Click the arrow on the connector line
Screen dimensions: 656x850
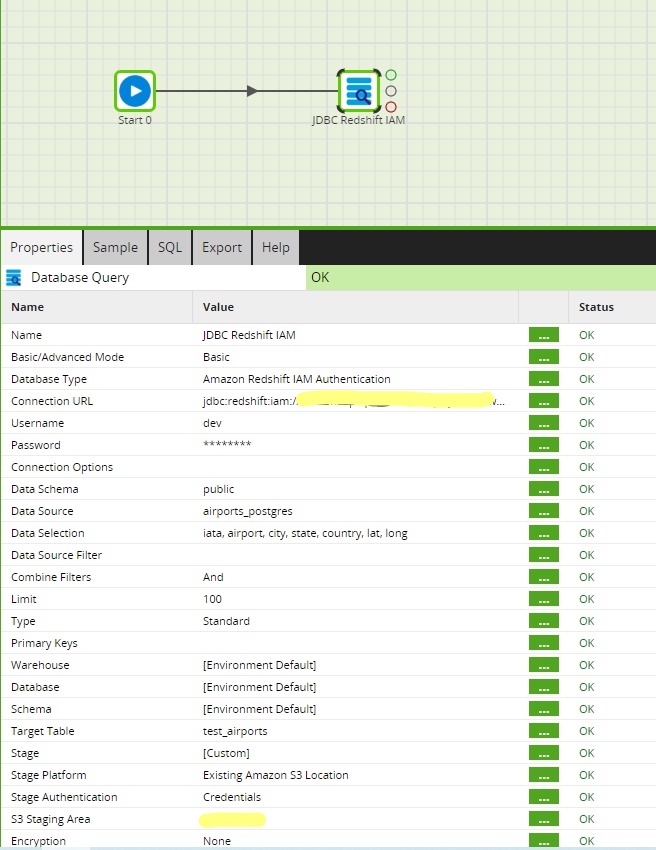(252, 91)
